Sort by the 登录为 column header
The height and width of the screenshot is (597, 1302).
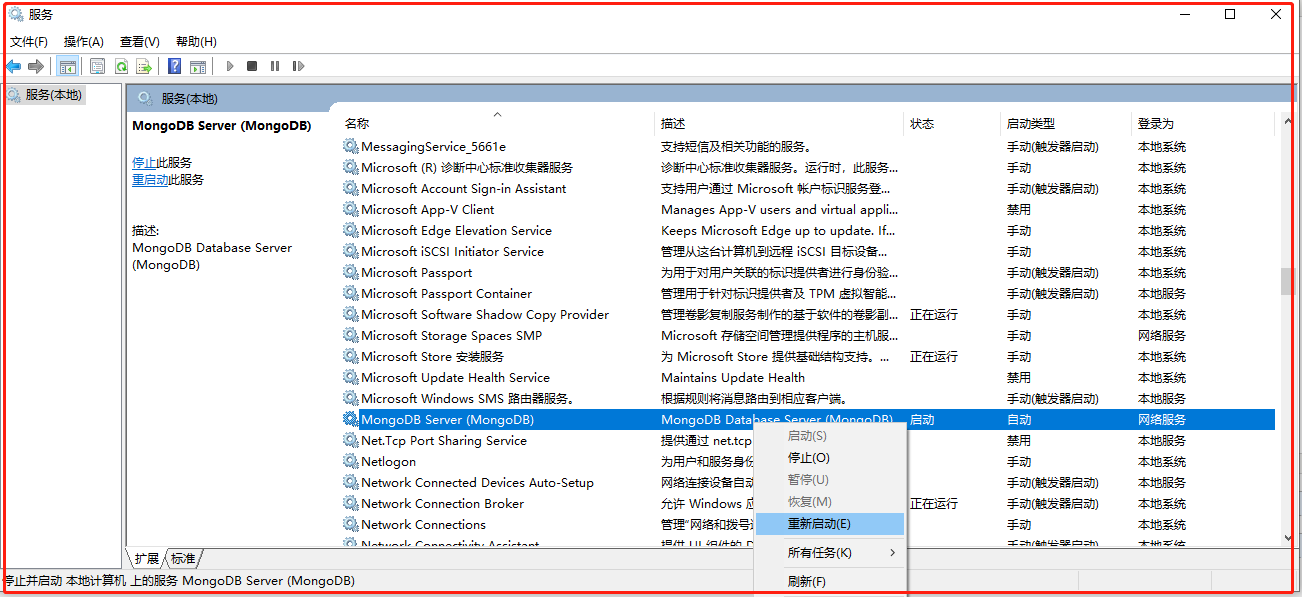coord(1203,123)
